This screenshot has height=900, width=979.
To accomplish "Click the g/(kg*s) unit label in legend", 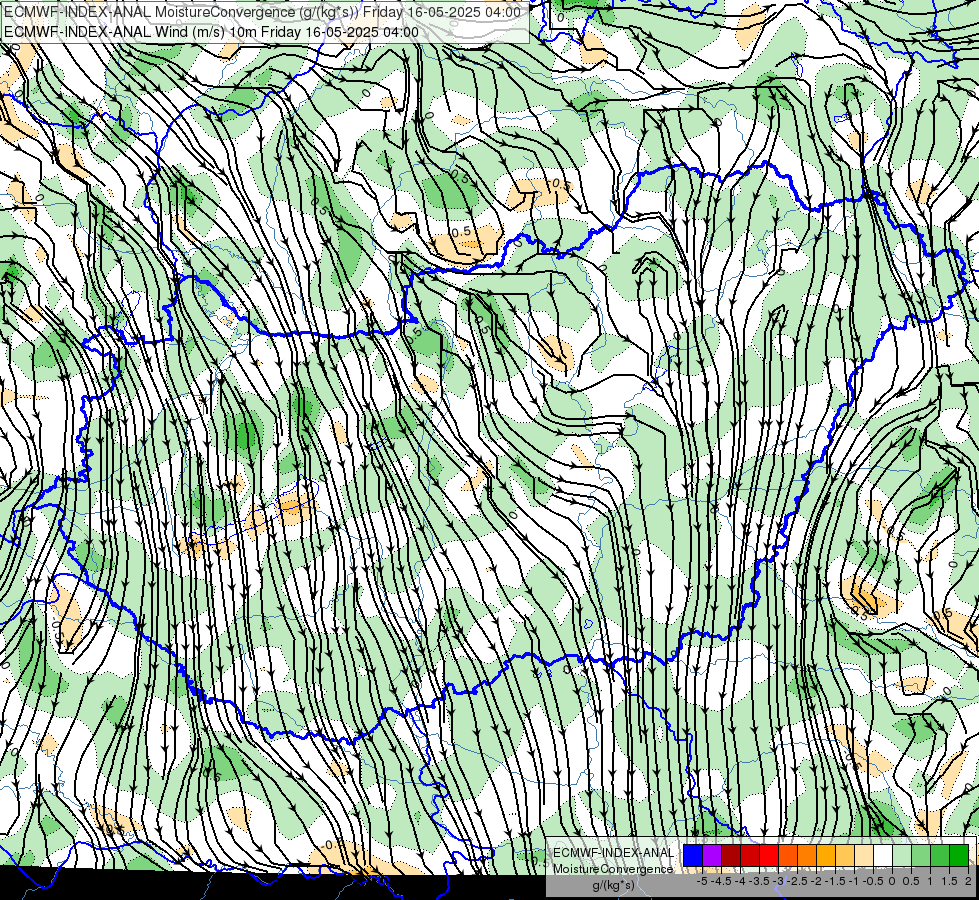I will tap(613, 885).
